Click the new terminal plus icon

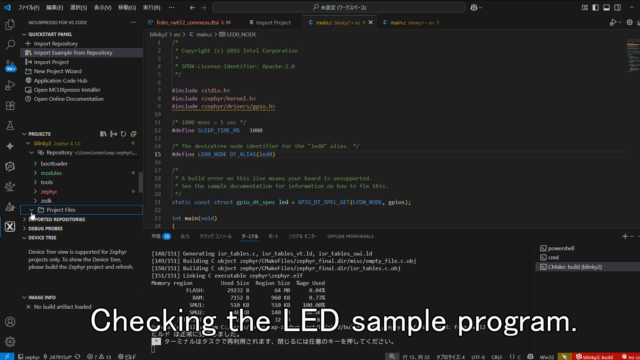coord(624,236)
